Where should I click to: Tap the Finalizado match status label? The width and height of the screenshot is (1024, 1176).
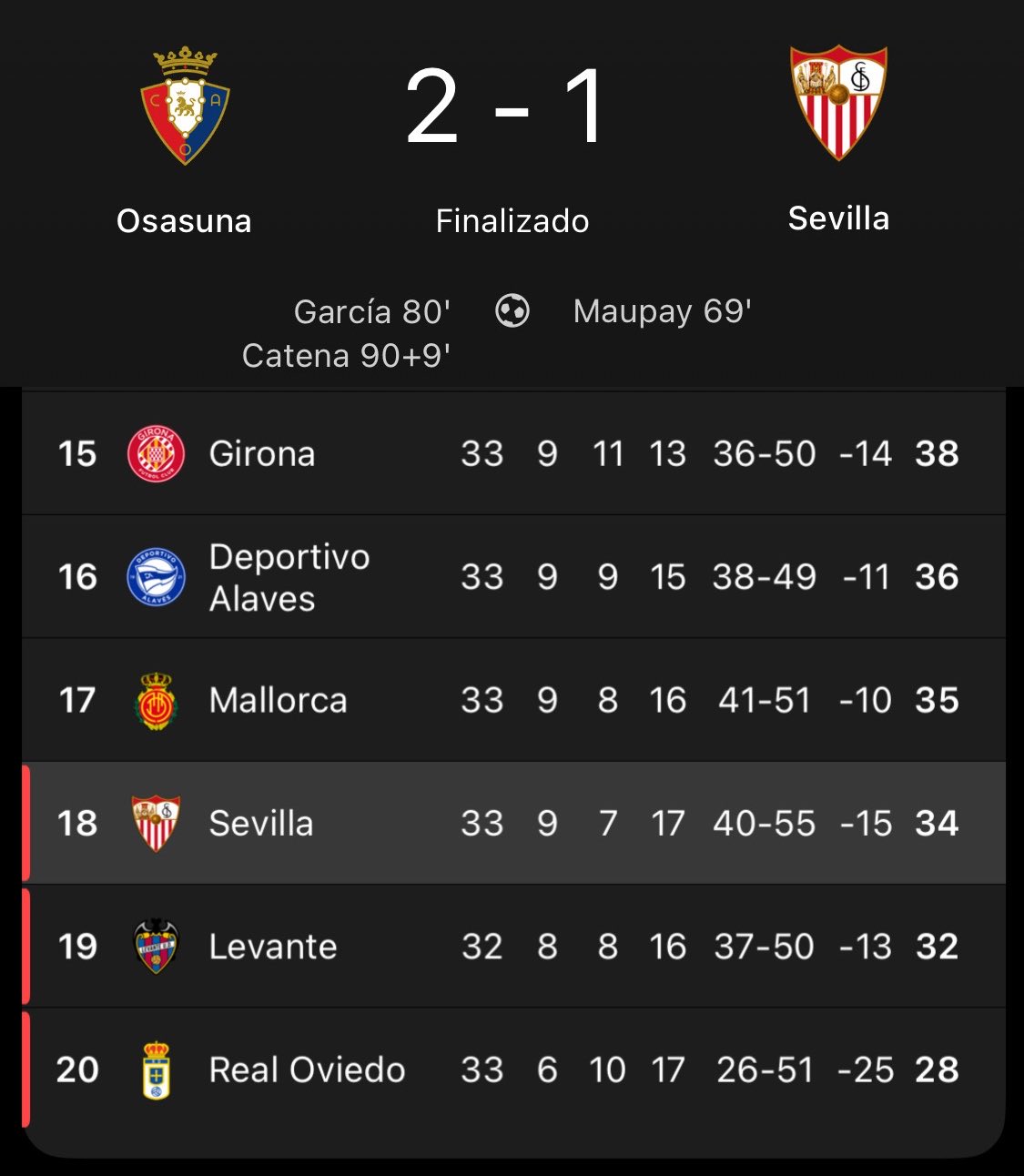pyautogui.click(x=512, y=221)
